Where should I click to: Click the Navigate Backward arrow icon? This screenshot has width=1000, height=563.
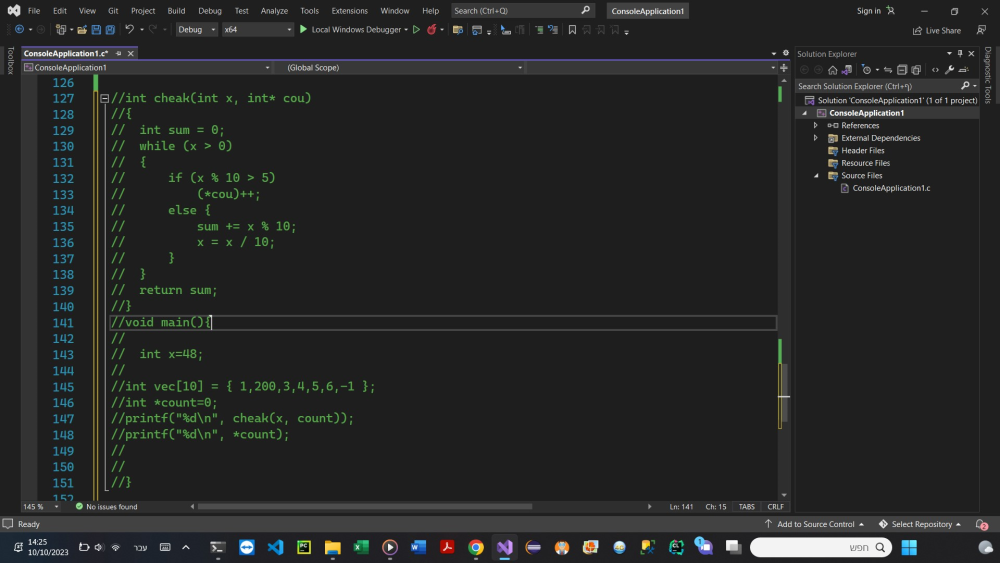19,29
